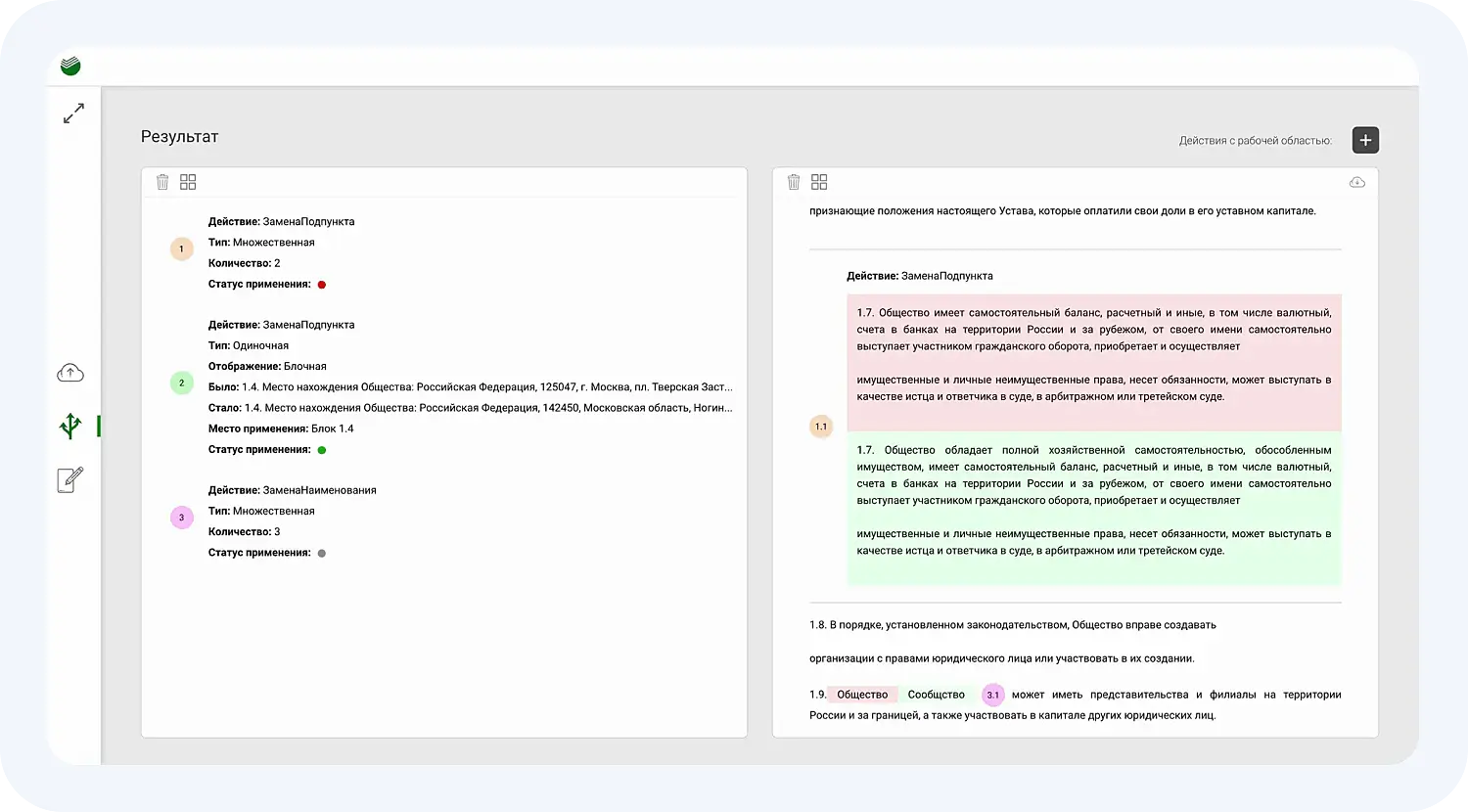This screenshot has width=1468, height=812.
Task: Select change item number 2 green badge
Action: coord(181,383)
